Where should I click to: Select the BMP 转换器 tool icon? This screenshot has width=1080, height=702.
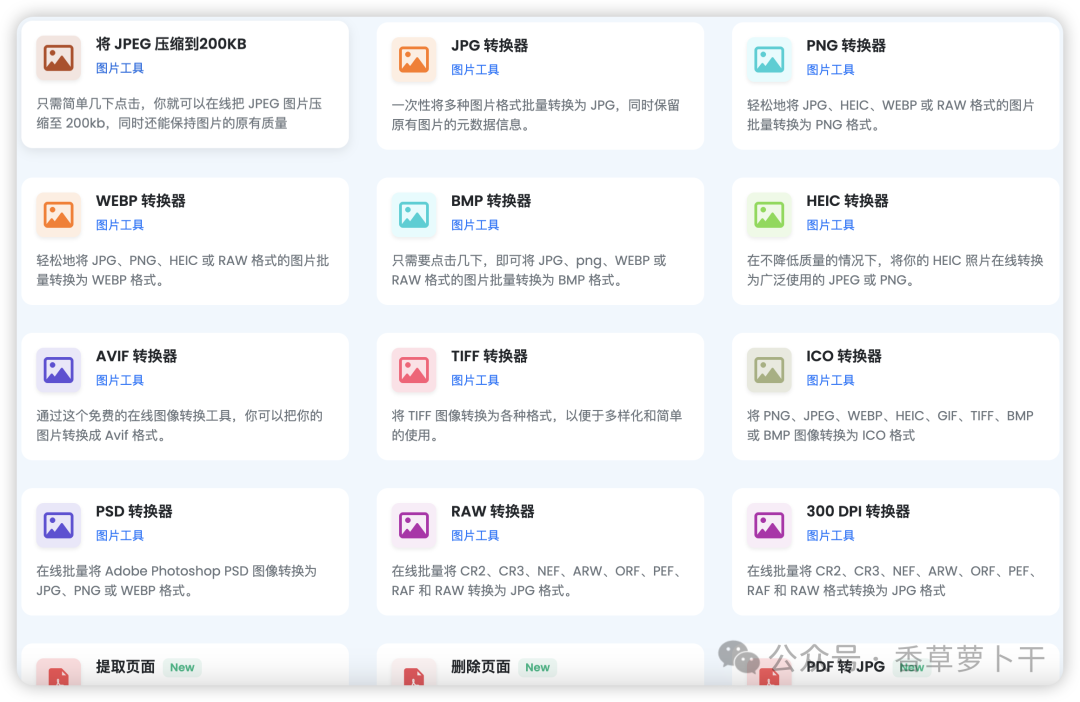coord(413,214)
